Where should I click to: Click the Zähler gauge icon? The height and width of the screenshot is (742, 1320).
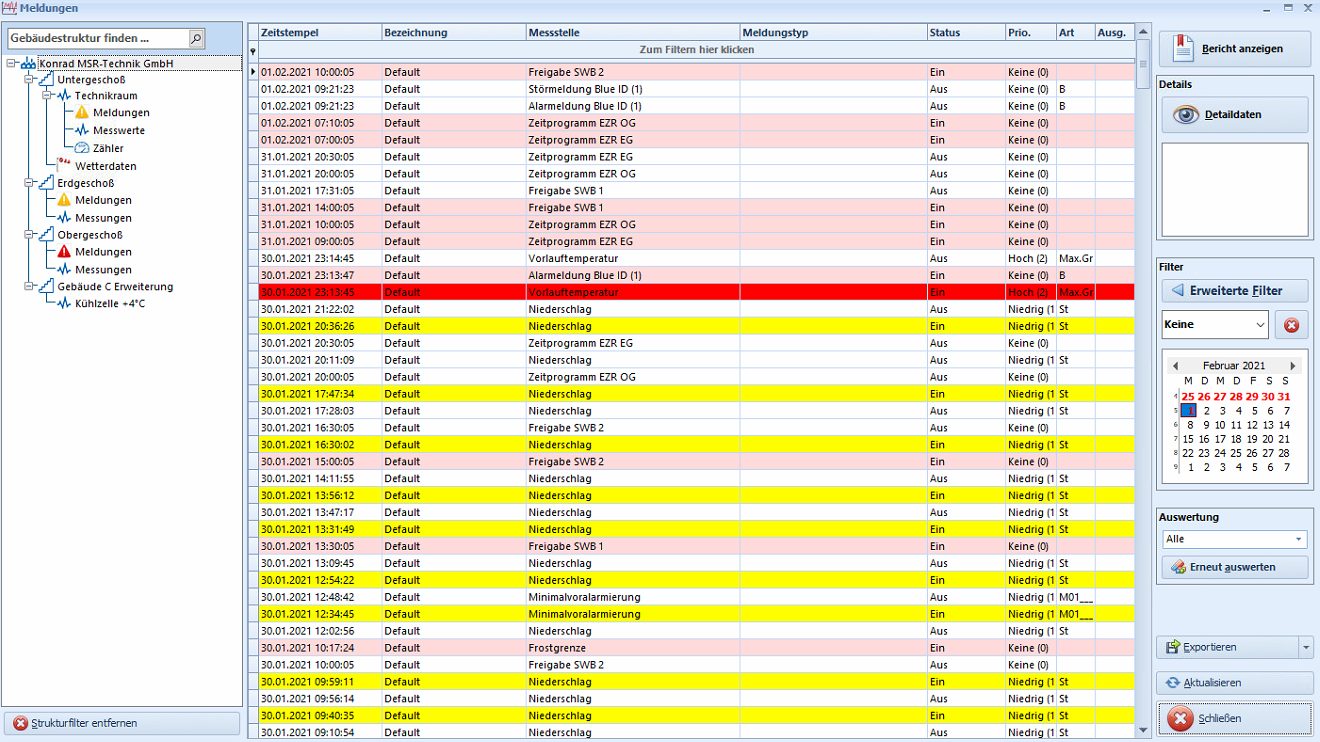pos(82,148)
